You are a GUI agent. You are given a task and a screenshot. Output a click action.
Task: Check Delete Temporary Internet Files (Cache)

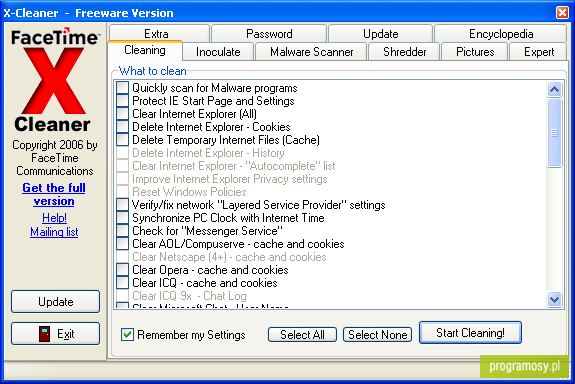point(122,140)
